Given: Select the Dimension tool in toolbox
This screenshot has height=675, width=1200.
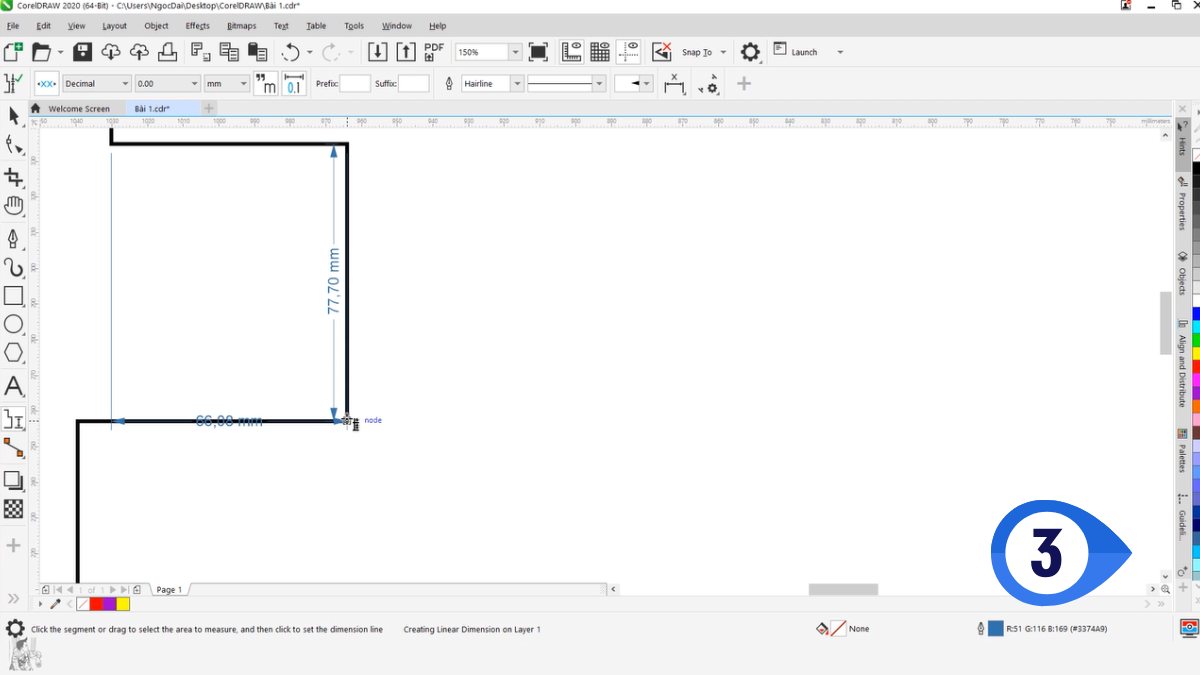Looking at the screenshot, I should [14, 418].
